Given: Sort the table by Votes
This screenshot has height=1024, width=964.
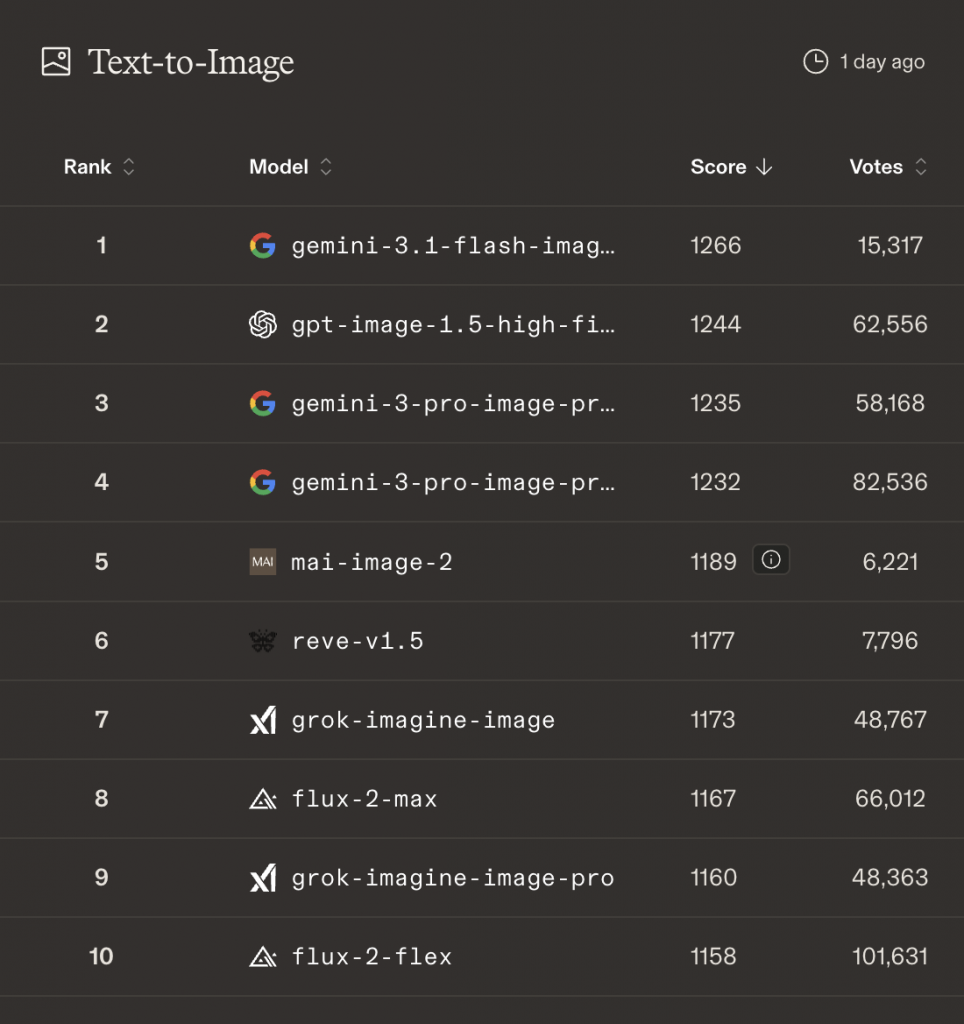Looking at the screenshot, I should (920, 167).
